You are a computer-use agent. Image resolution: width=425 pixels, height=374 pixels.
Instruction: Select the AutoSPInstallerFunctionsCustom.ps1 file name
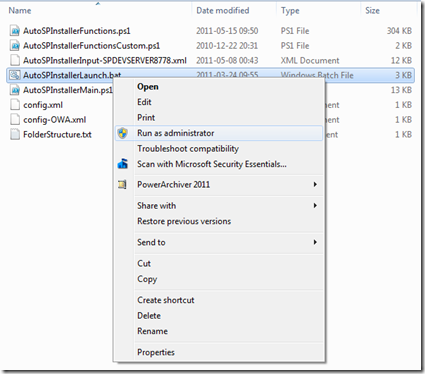click(91, 46)
